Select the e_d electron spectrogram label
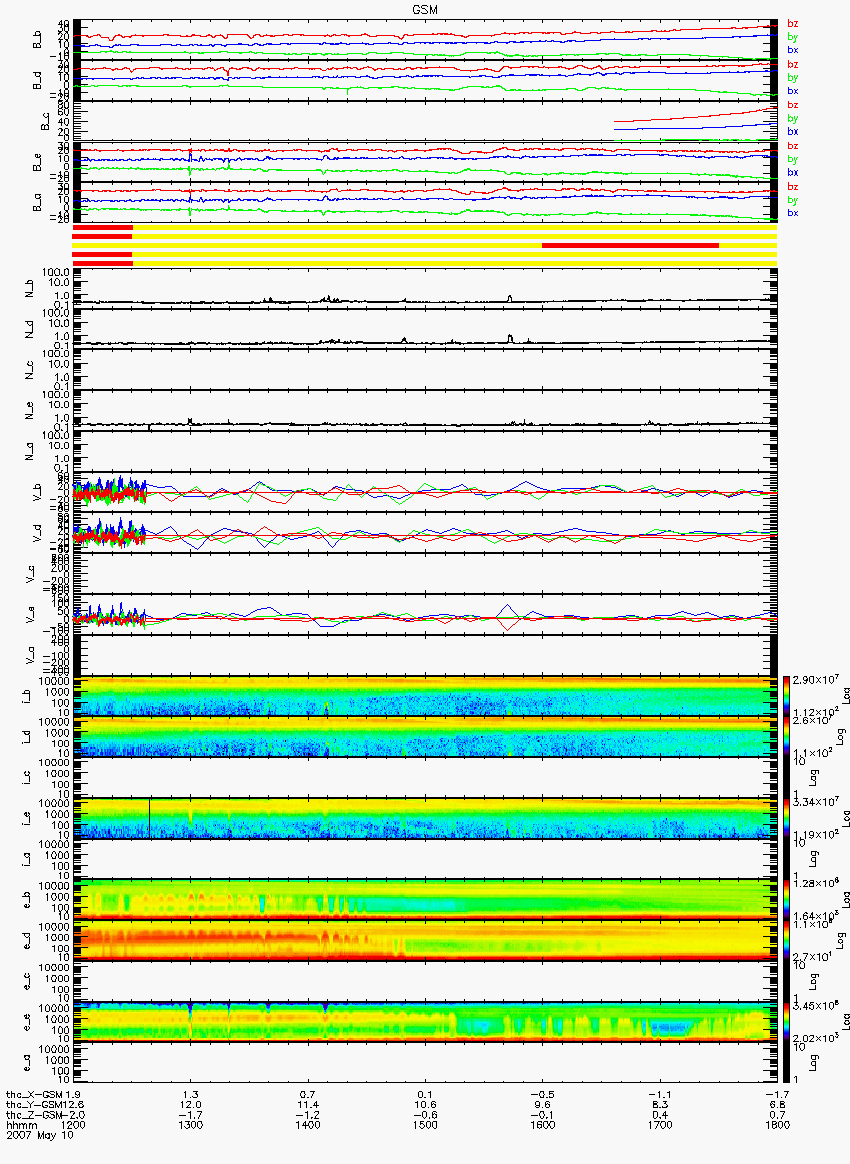This screenshot has height=1164, width=850. pos(25,941)
